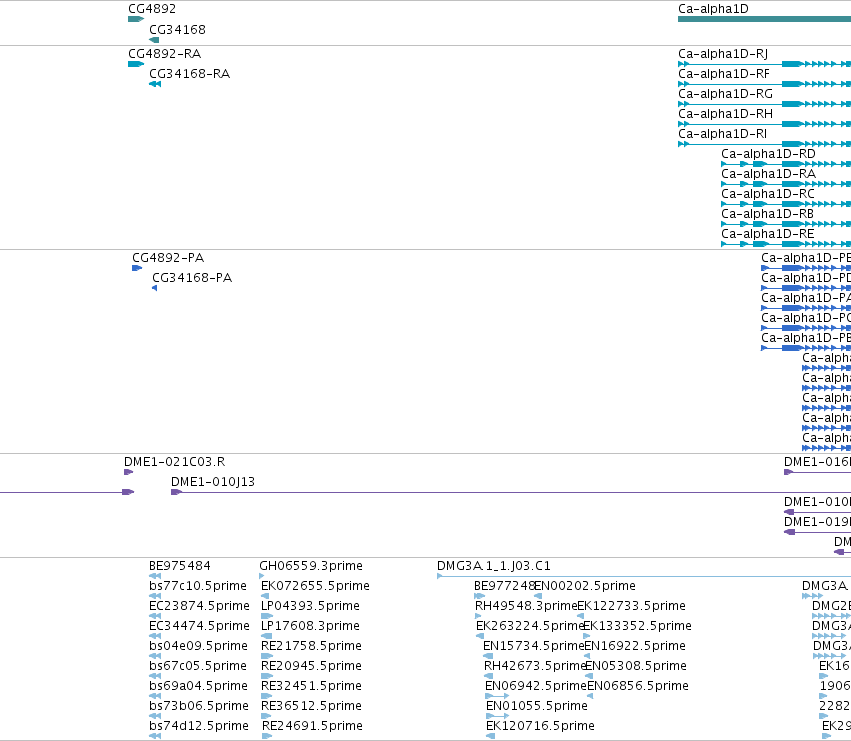Select the CG4892-RA transcript label
Screen dimensions: 851x741
164,54
